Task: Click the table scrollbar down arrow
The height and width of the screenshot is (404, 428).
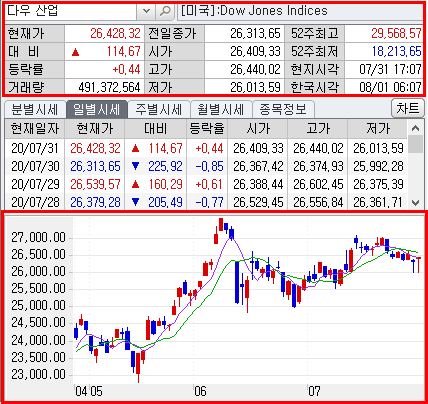Action: click(x=415, y=202)
